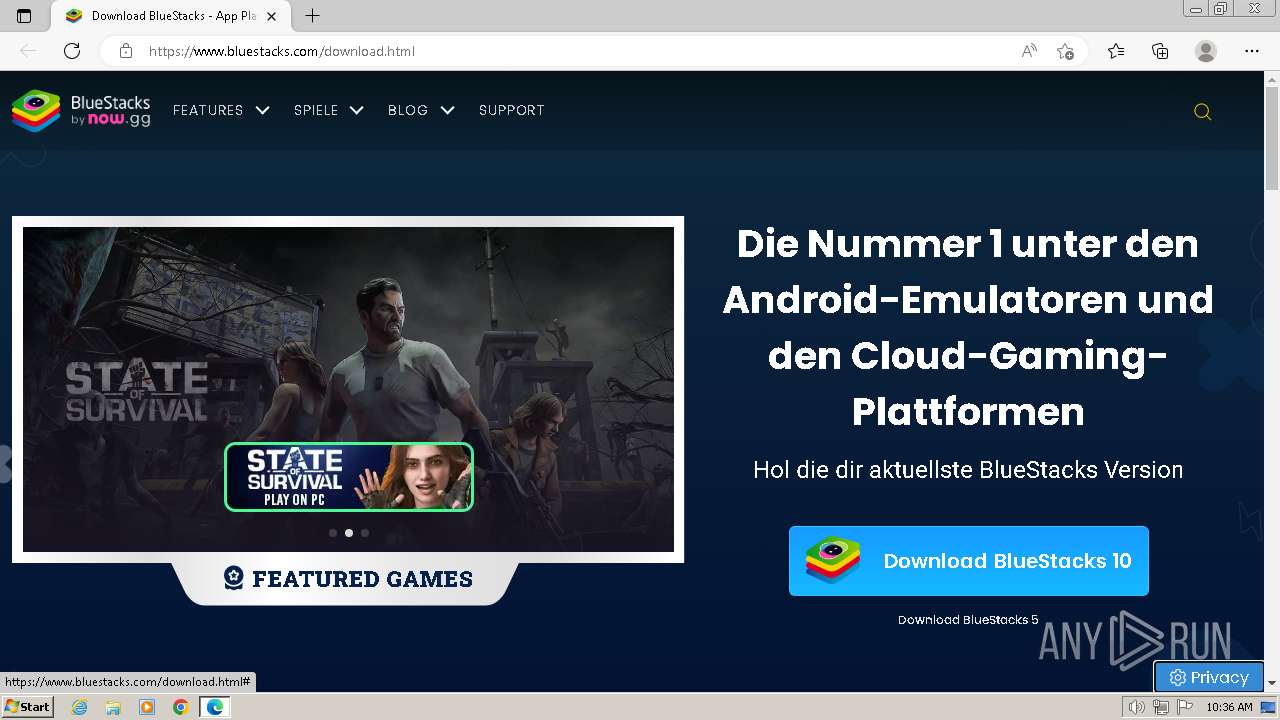Open the Windows Start menu
Image resolution: width=1280 pixels, height=720 pixels.
(27, 707)
